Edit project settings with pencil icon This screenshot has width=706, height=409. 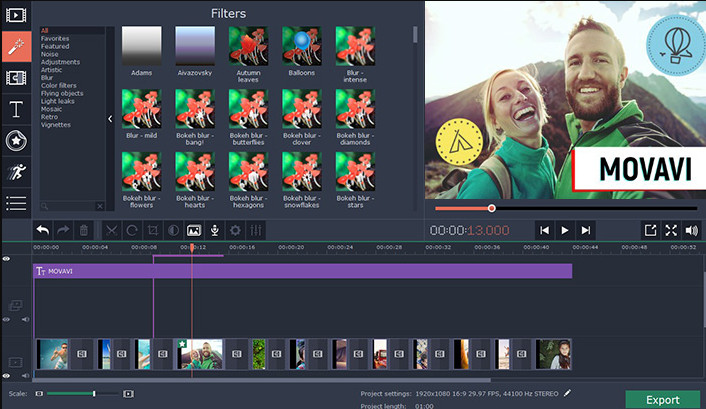click(568, 393)
